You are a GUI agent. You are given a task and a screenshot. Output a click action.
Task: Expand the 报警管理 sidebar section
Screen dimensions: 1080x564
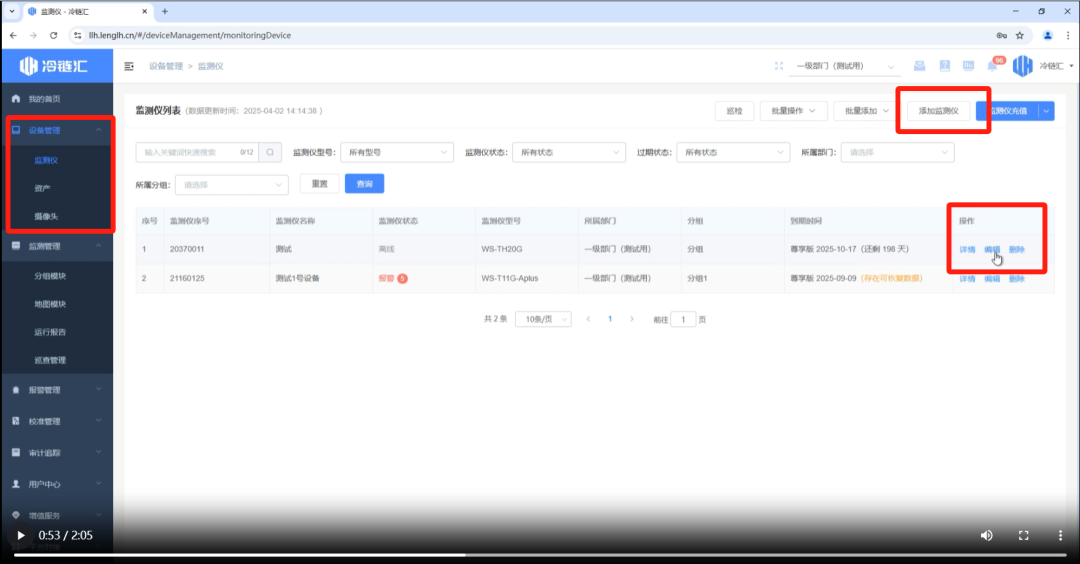pos(57,390)
